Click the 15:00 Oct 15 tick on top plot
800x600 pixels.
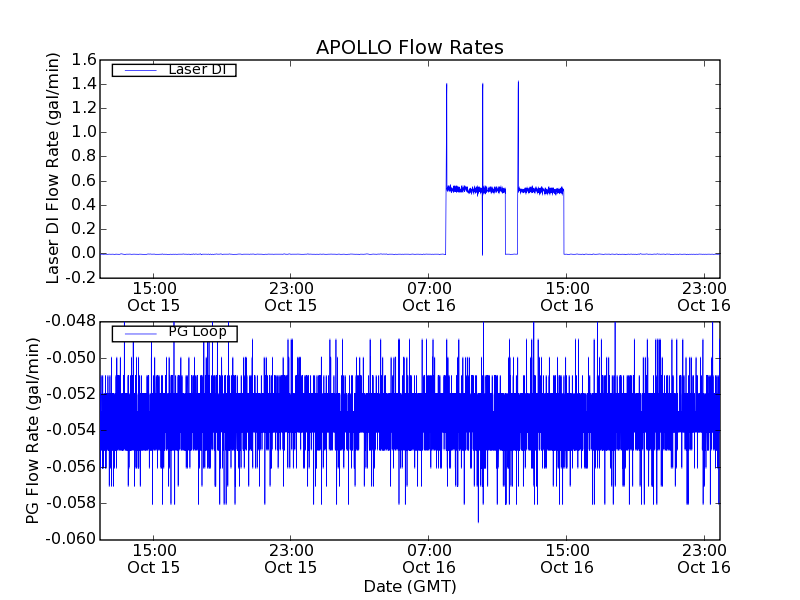click(154, 297)
